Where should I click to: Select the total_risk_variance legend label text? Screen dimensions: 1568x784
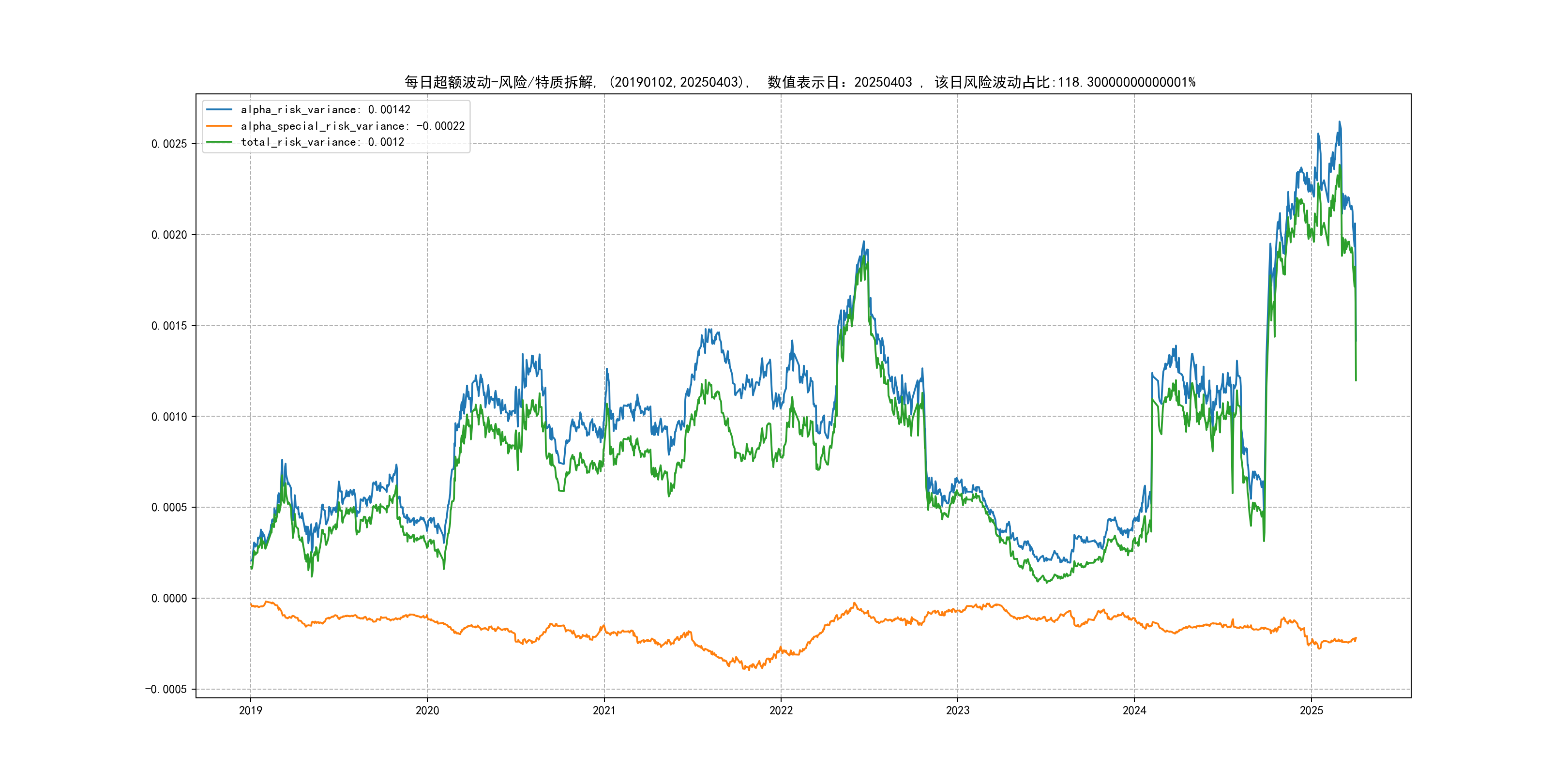point(322,142)
